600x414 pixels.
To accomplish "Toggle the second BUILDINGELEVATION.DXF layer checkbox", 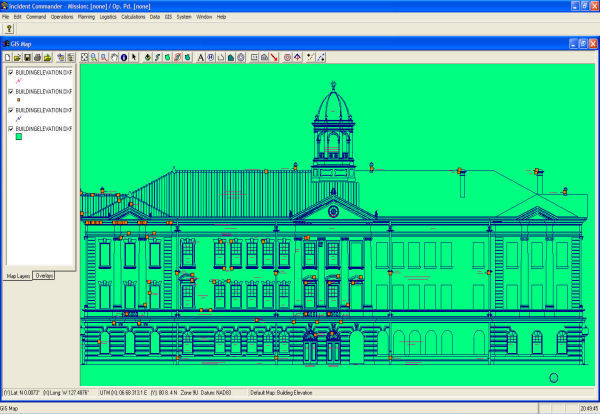I will (11, 91).
